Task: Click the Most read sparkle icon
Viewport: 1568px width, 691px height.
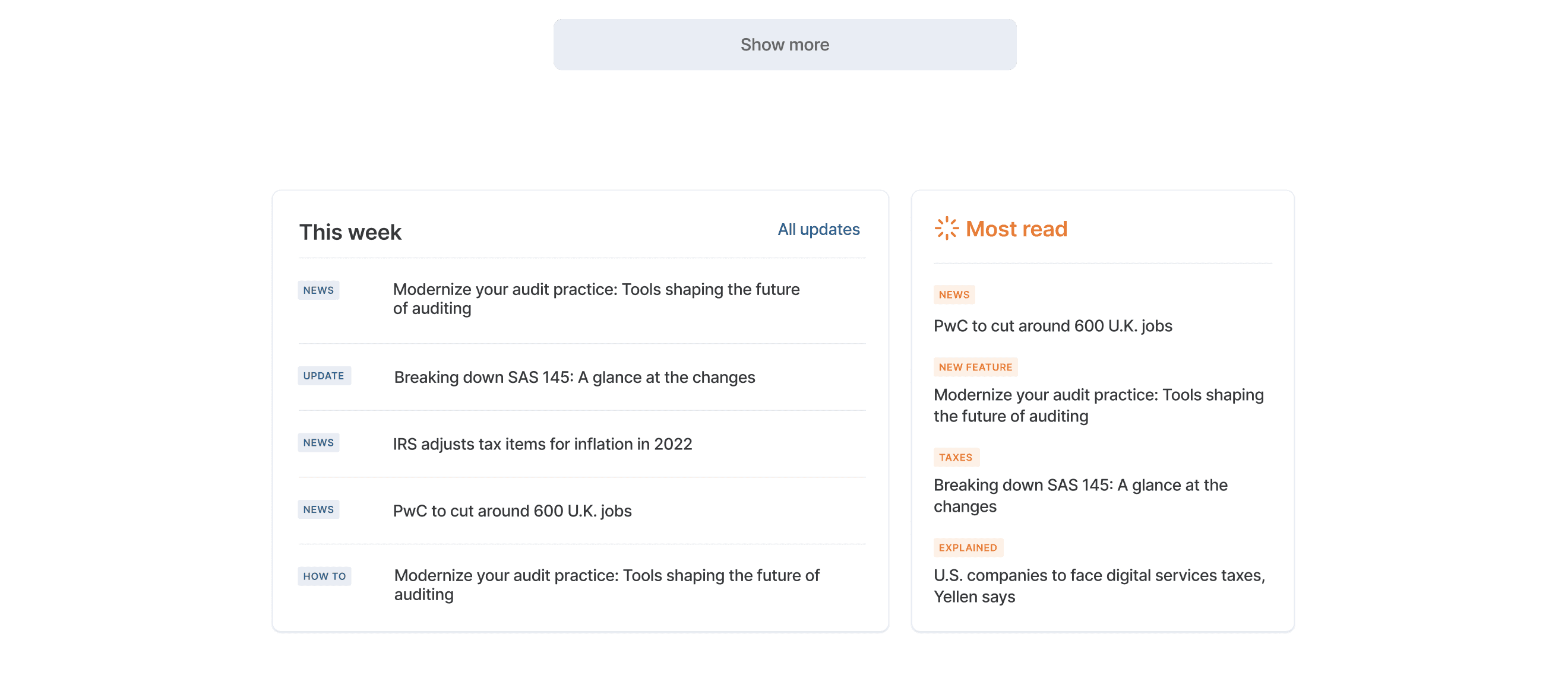Action: (946, 229)
